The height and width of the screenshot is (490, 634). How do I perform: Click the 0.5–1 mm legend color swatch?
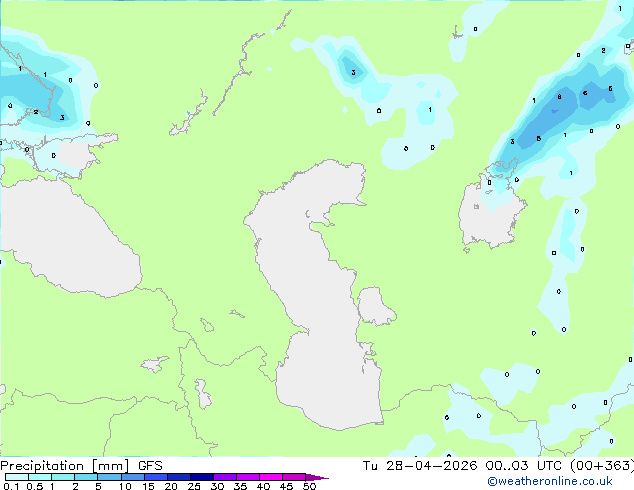click(x=40, y=477)
